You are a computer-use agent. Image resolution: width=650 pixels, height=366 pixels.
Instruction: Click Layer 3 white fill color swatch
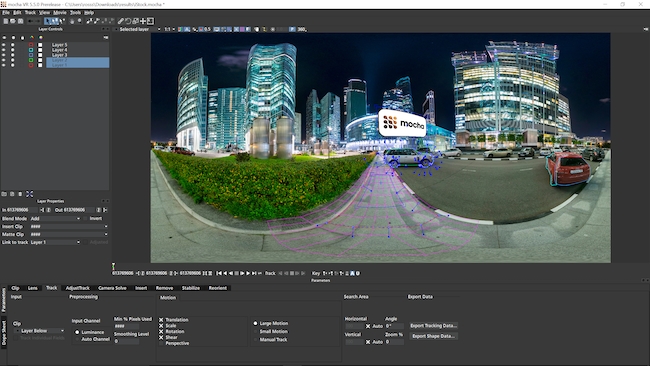click(x=40, y=55)
